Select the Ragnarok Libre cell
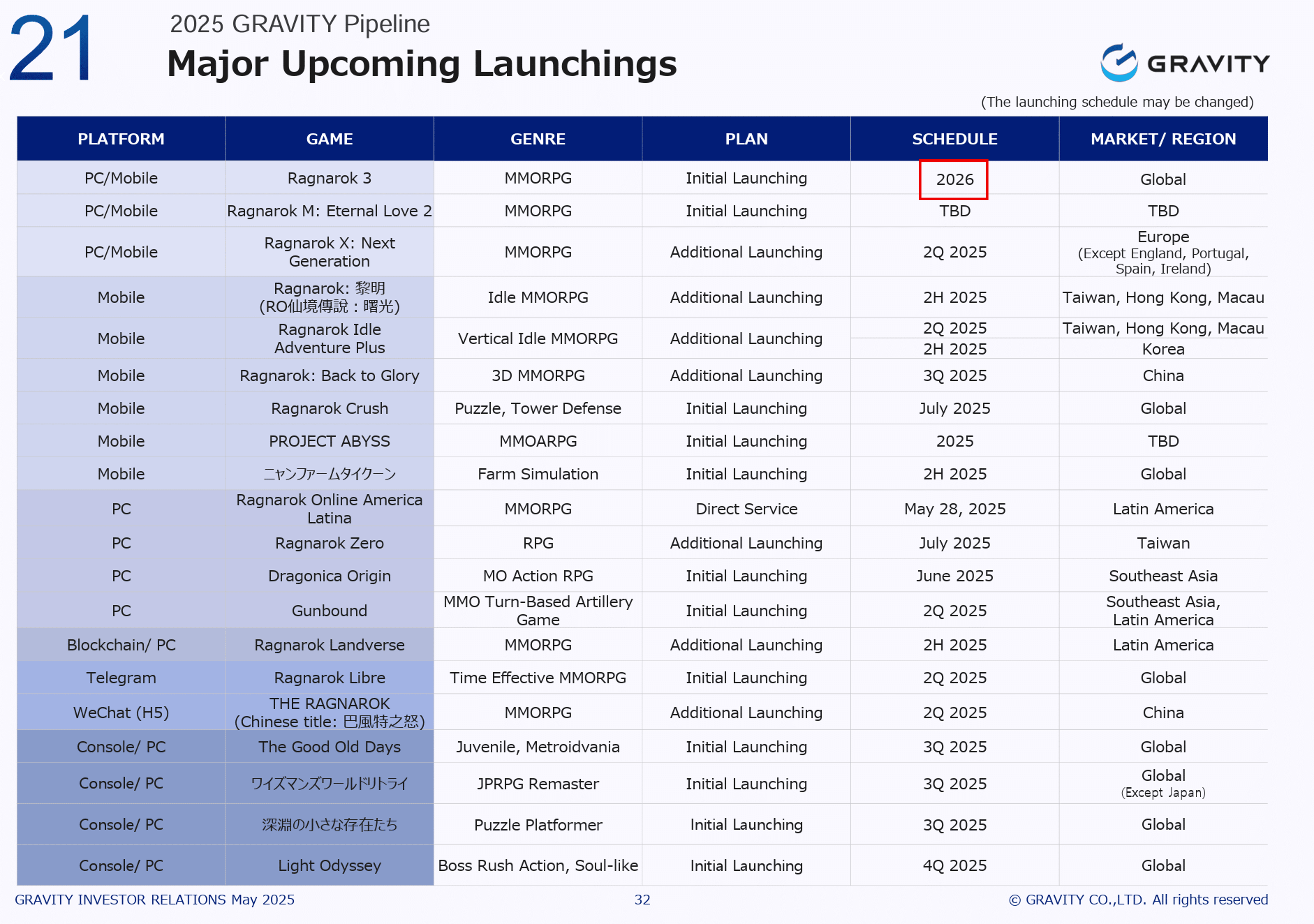The image size is (1314, 924). pos(329,678)
